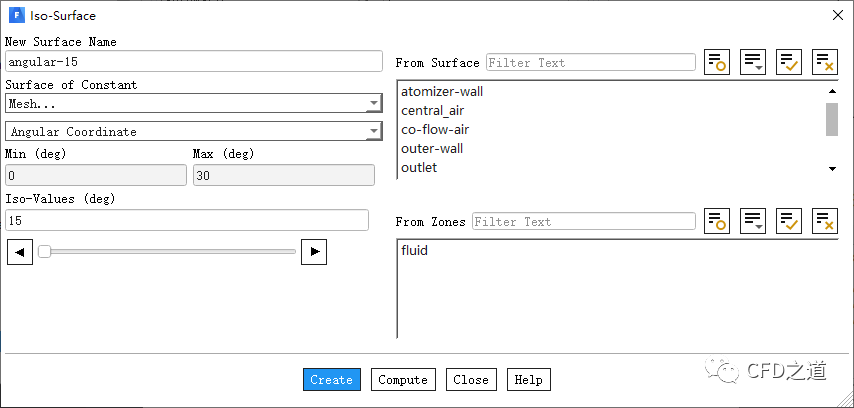
Task: Deselect all shown surfaces in From Surface
Action: (825, 62)
